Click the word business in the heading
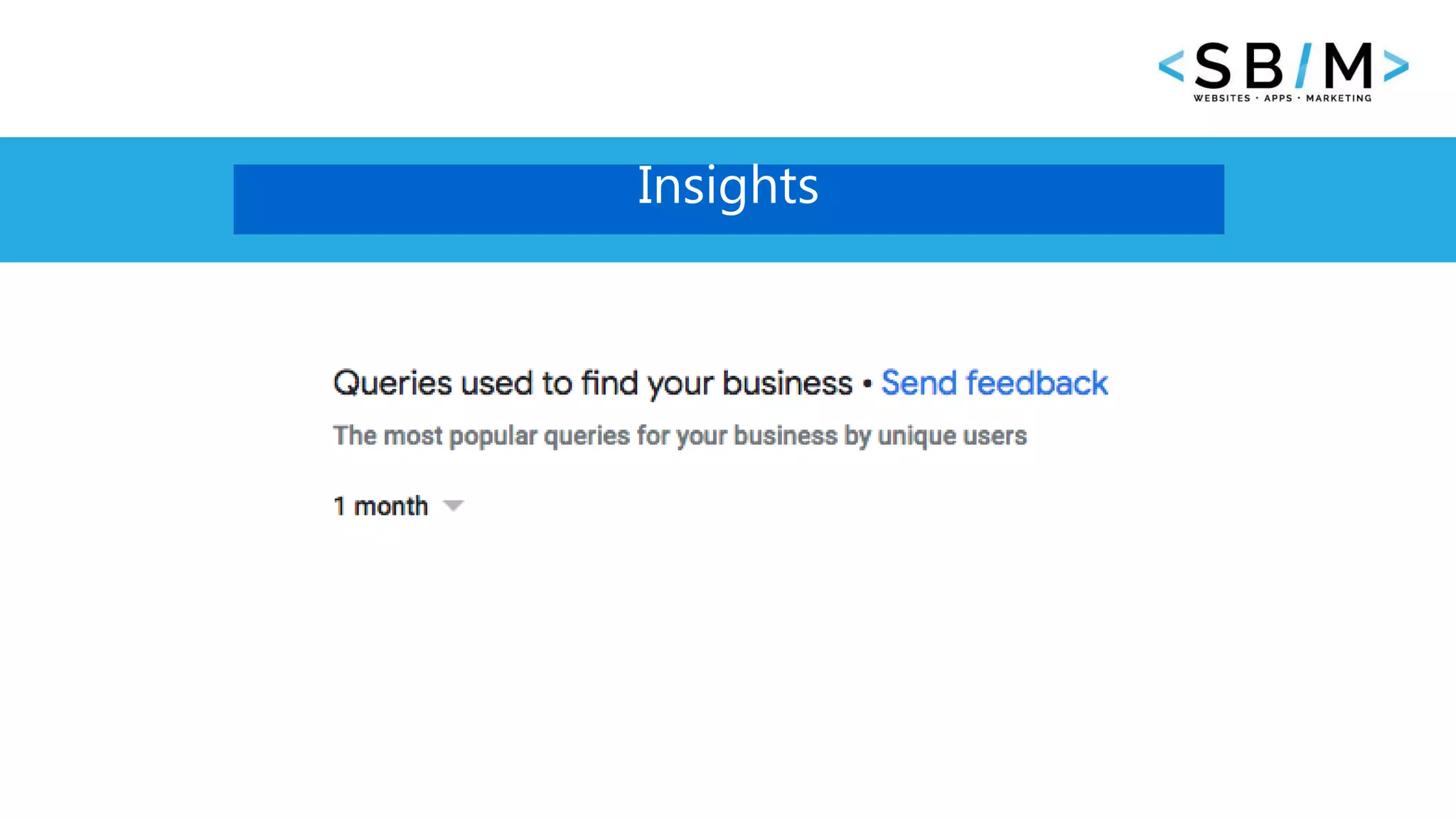This screenshot has height=819, width=1456. [x=787, y=383]
